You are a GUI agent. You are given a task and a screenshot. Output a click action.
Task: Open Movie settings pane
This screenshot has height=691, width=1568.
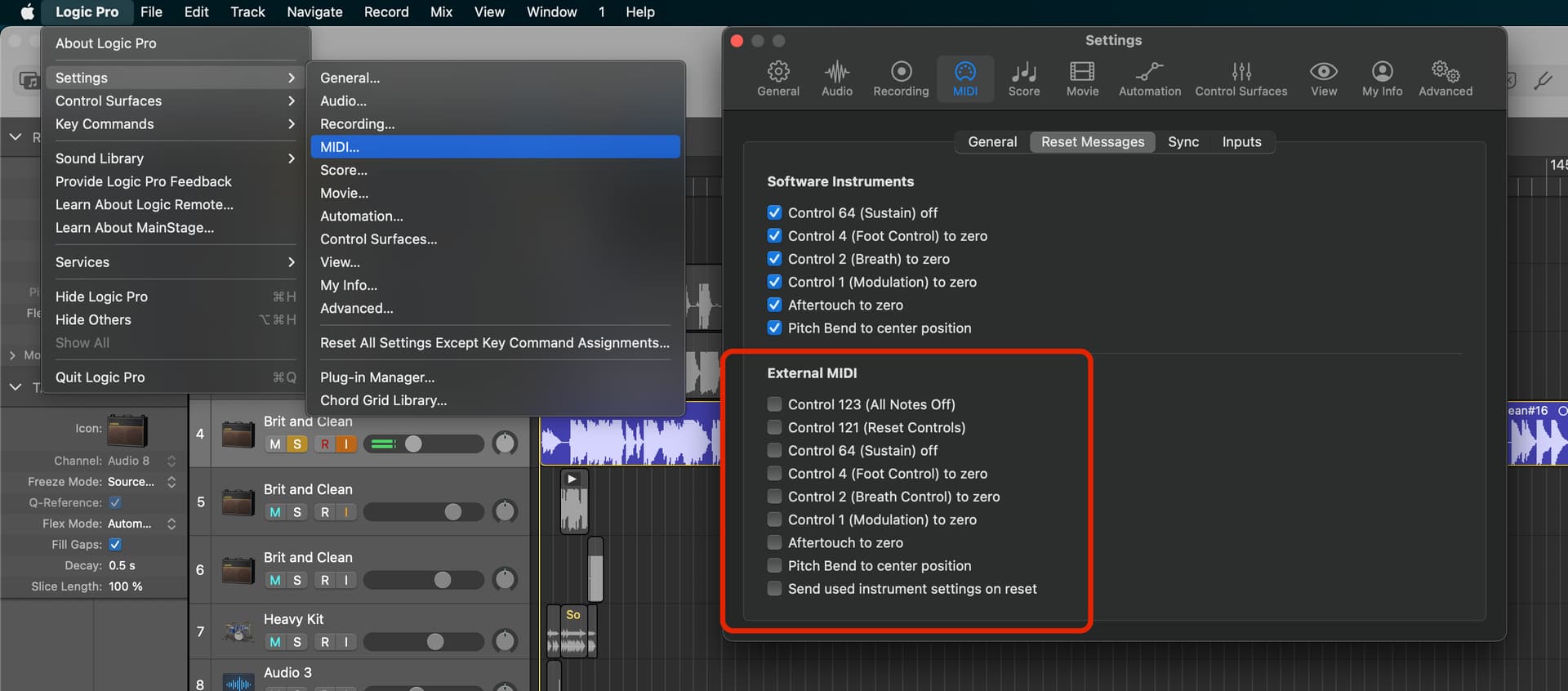tap(1083, 78)
